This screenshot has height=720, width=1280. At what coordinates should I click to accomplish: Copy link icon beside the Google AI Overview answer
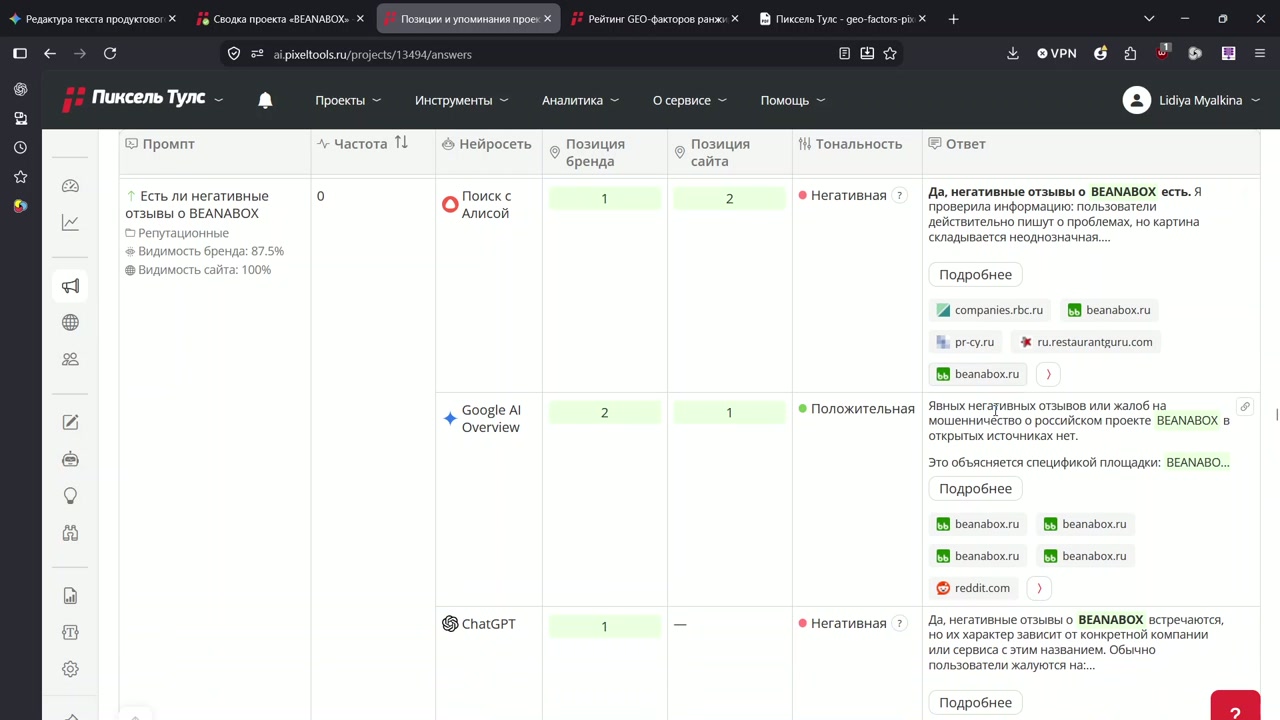click(x=1245, y=407)
